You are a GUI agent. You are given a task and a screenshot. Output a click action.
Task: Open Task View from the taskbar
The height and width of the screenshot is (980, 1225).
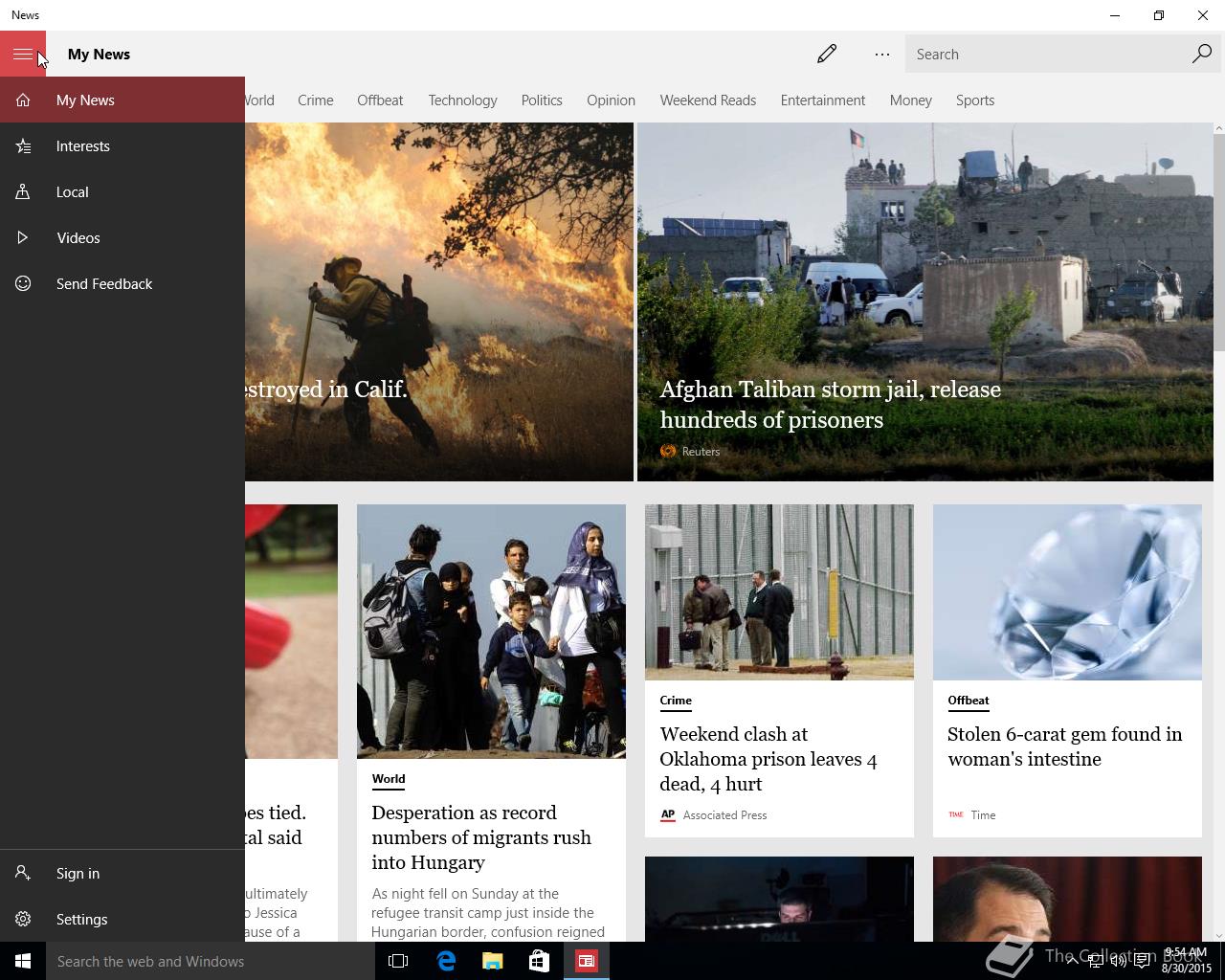point(398,961)
